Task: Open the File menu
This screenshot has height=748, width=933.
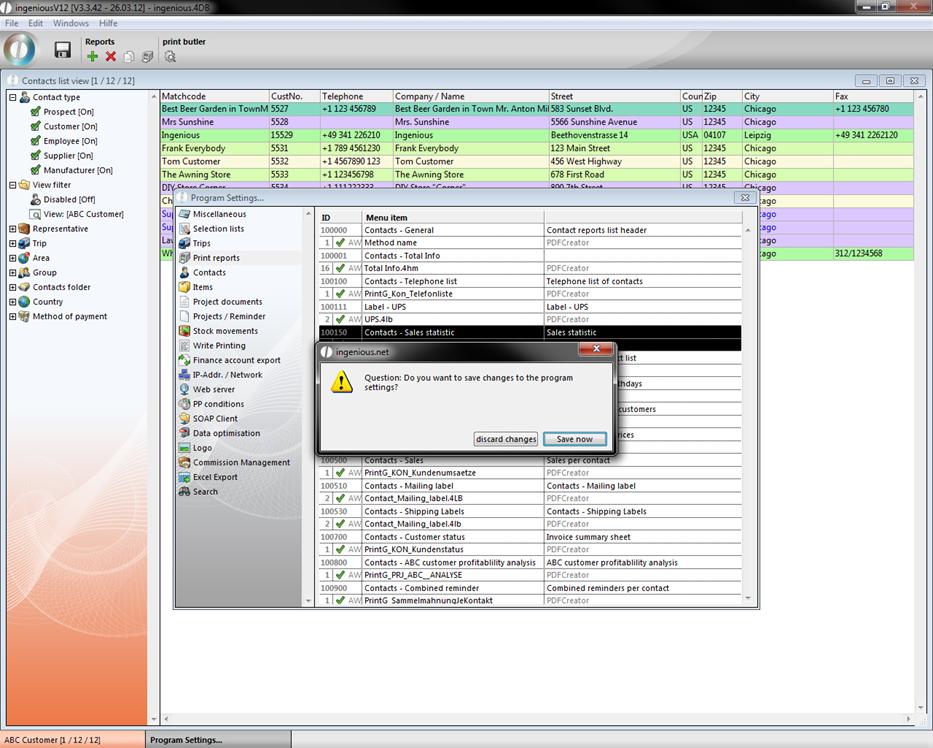Action: click(12, 23)
